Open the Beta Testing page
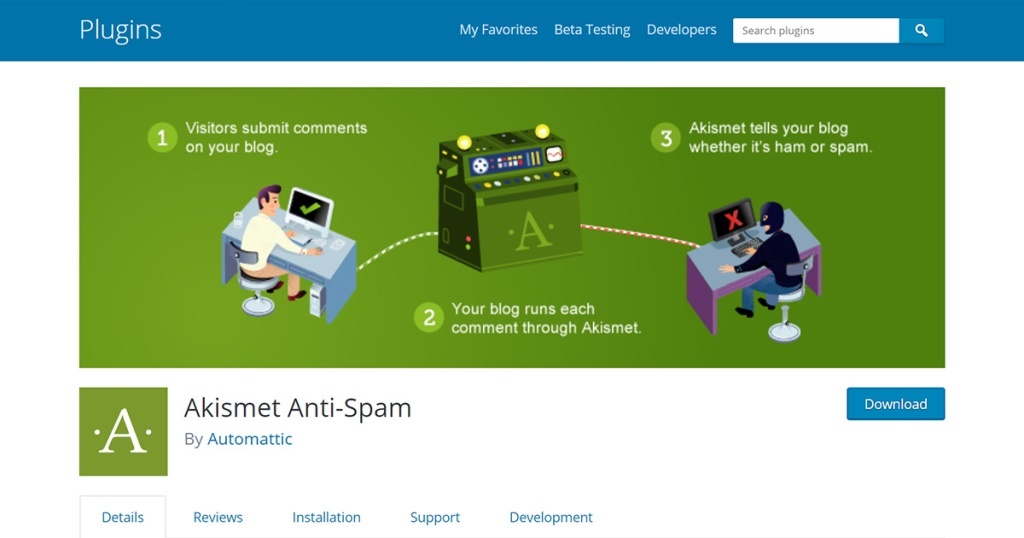Viewport: 1024px width, 538px height. point(592,29)
